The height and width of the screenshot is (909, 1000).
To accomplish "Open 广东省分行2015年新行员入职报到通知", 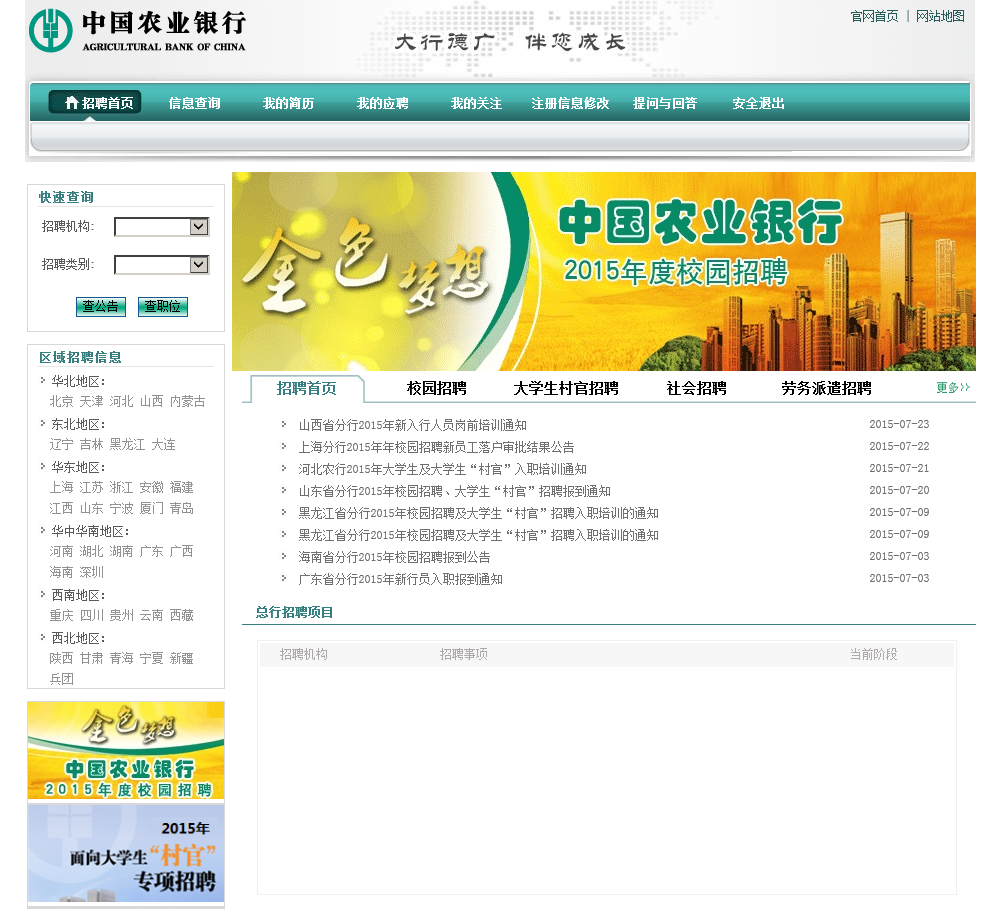I will click(x=401, y=579).
